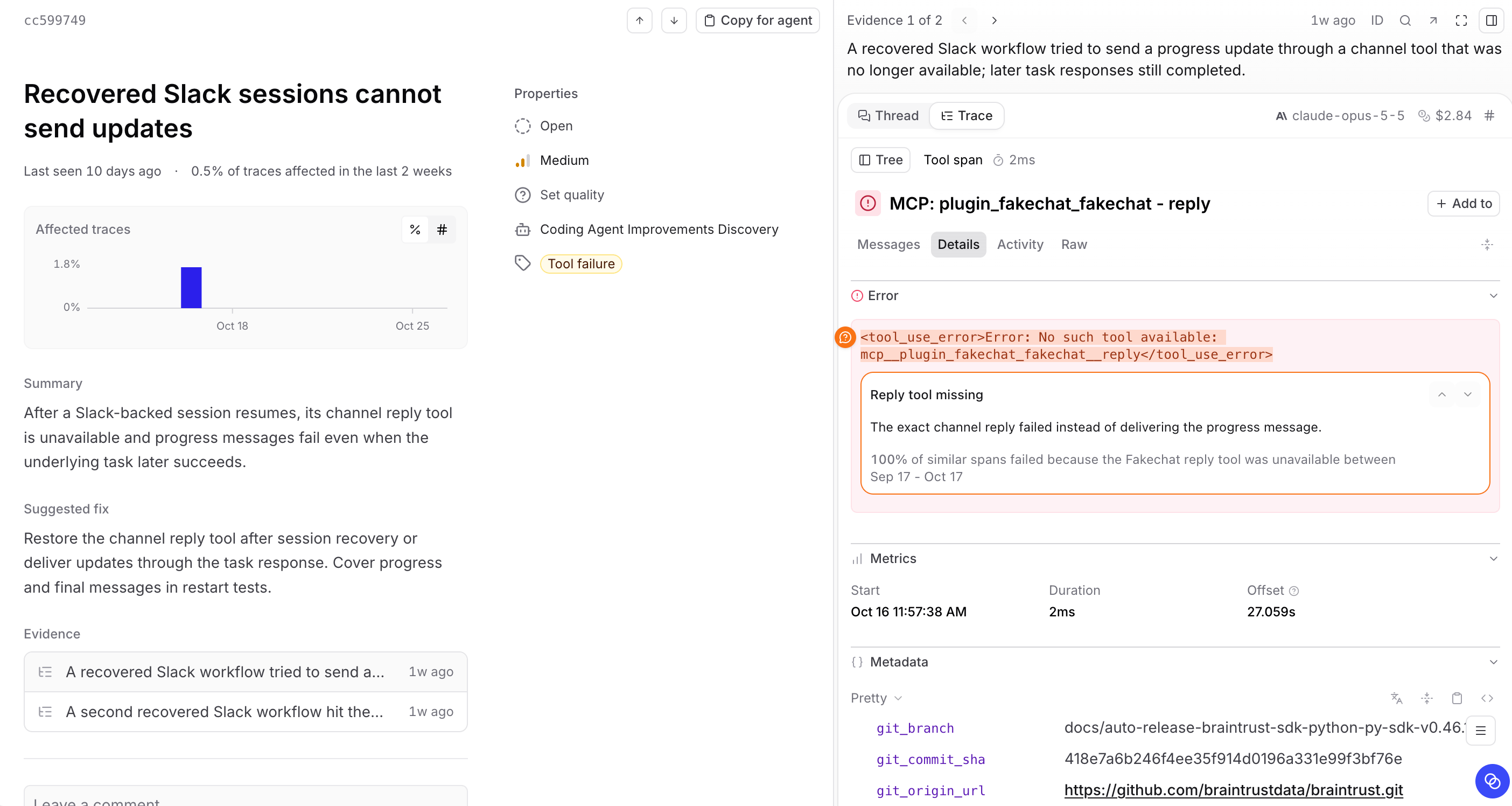Copy the trace ID
Image resolution: width=1512 pixels, height=806 pixels.
point(1376,20)
